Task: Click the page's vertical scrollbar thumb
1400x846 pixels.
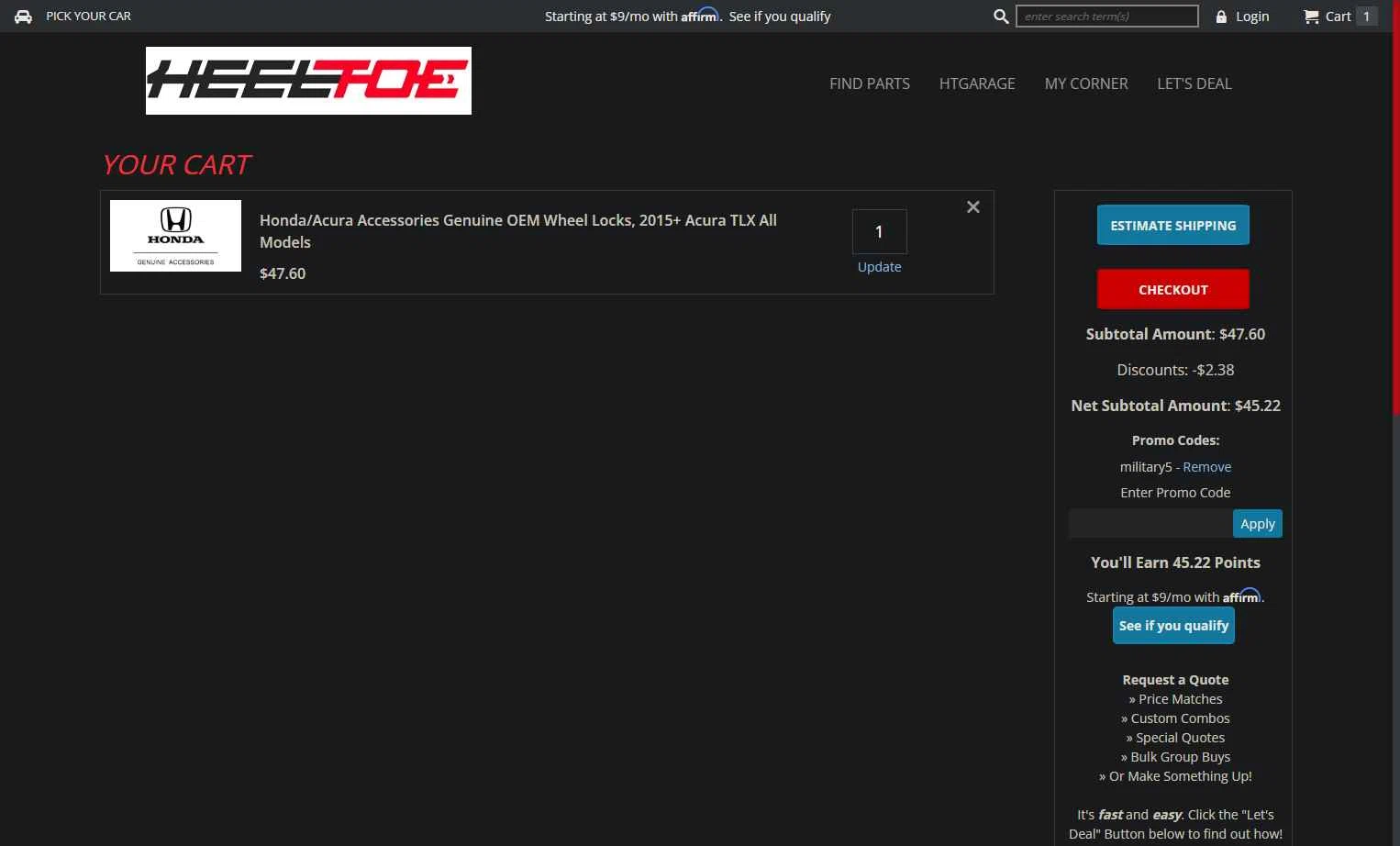Action: tap(1395, 206)
